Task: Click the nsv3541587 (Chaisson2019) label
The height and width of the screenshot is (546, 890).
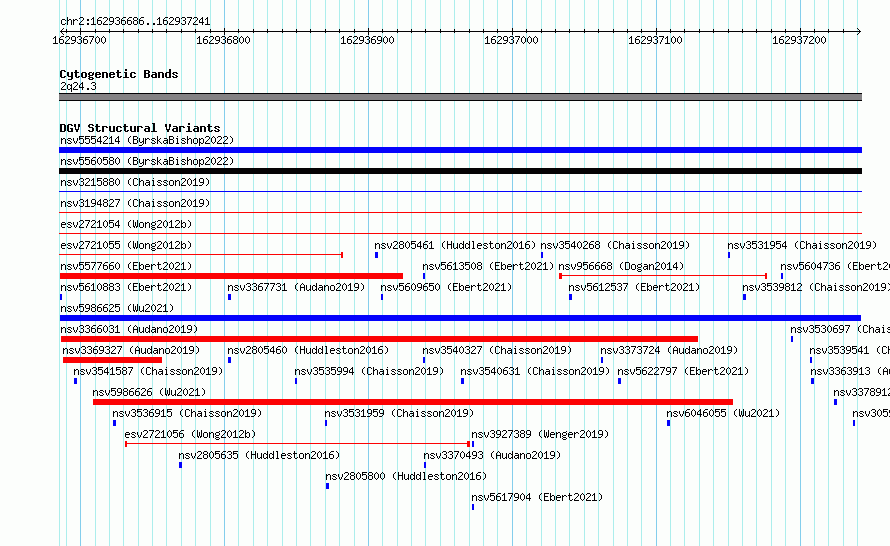Action: tap(148, 371)
